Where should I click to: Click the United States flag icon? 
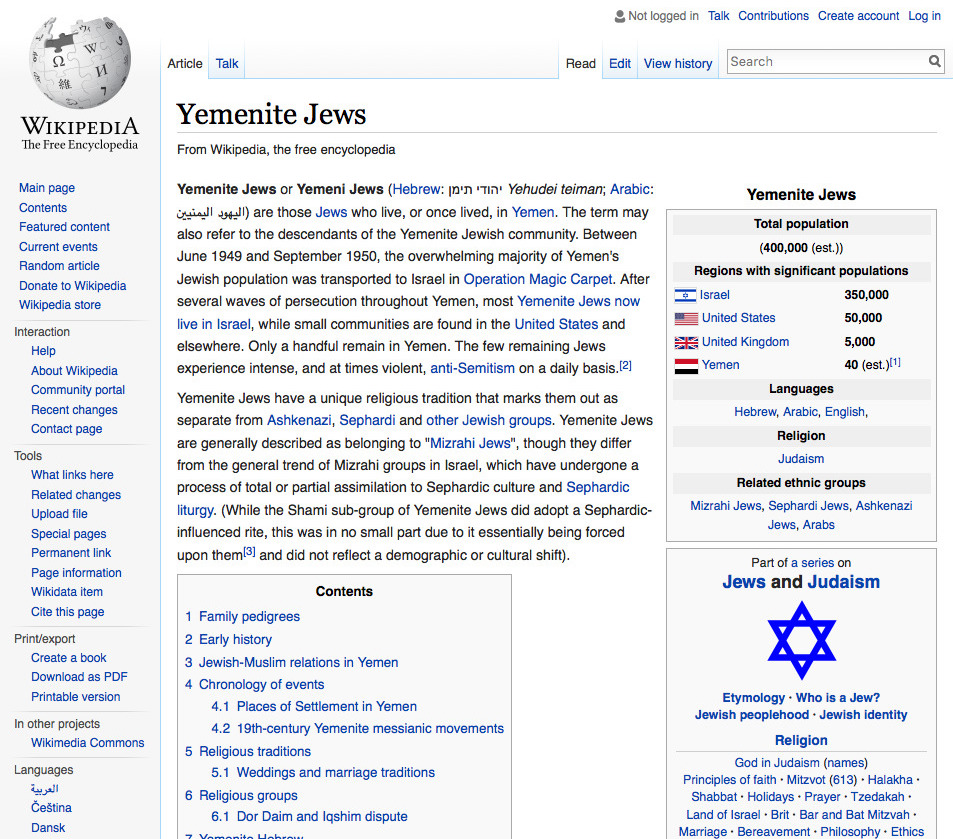click(685, 319)
